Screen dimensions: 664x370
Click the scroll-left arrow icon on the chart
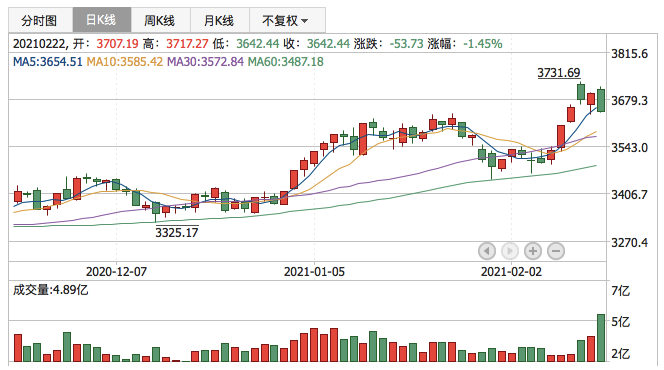(487, 251)
